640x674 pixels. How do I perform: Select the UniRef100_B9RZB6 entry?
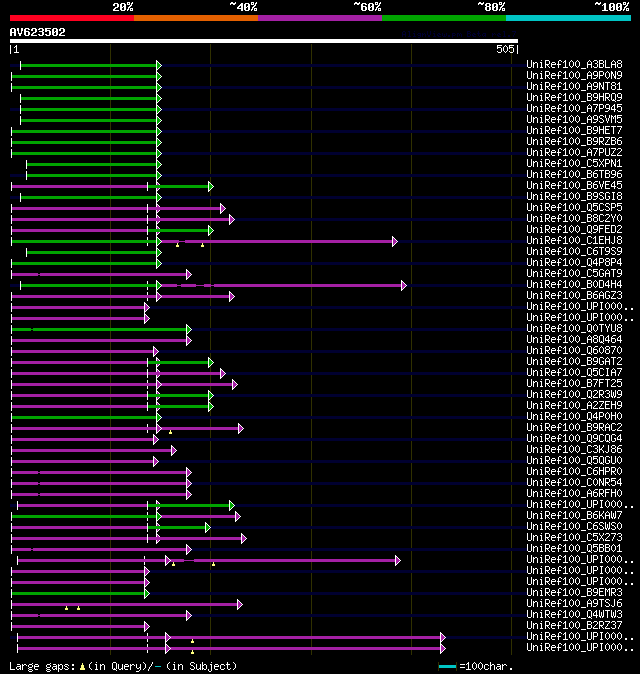coord(574,141)
